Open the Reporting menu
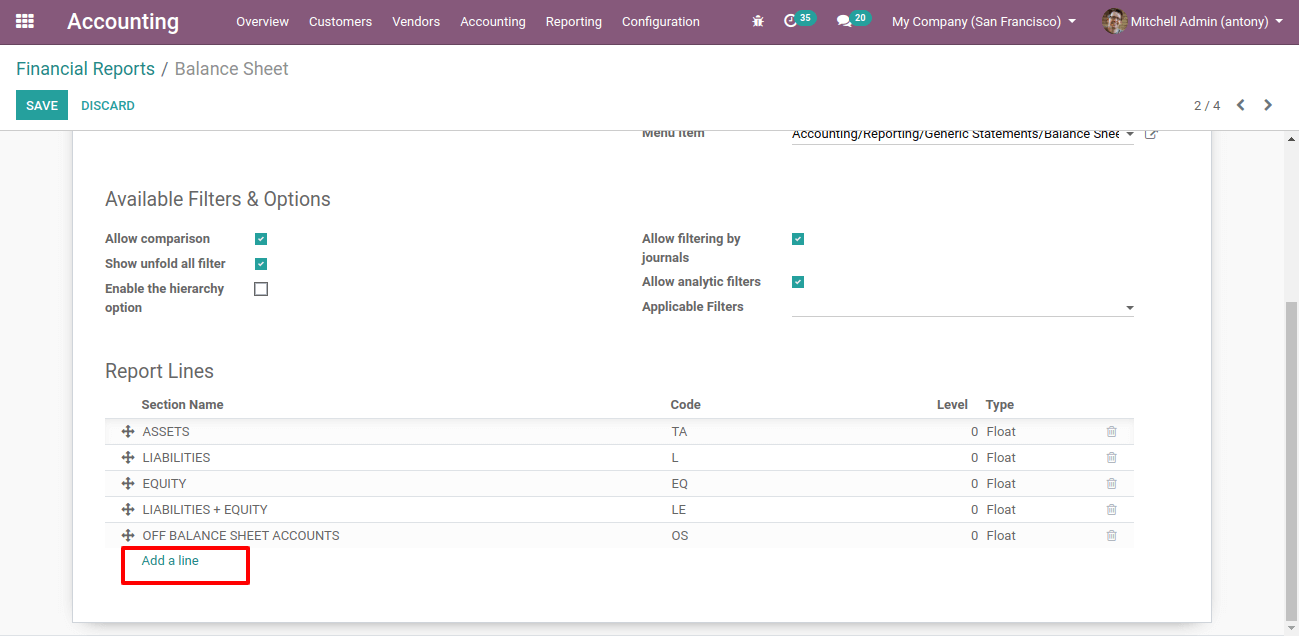 coord(574,21)
